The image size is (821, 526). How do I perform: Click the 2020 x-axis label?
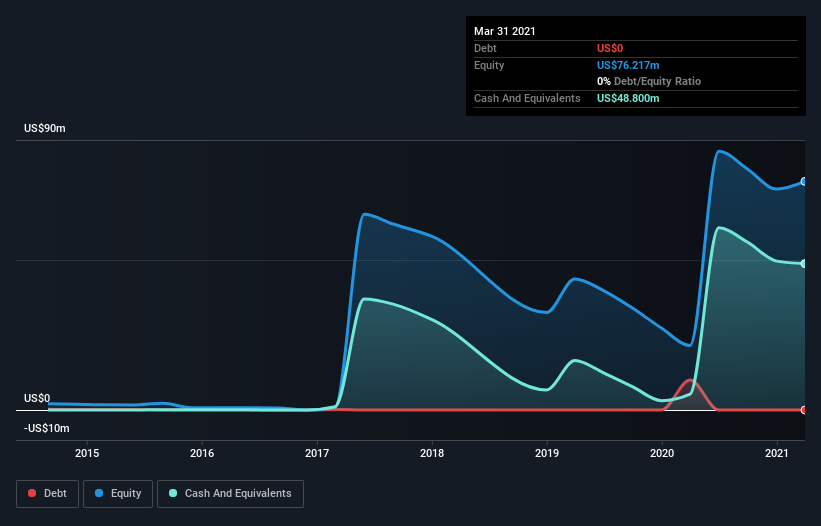[662, 453]
